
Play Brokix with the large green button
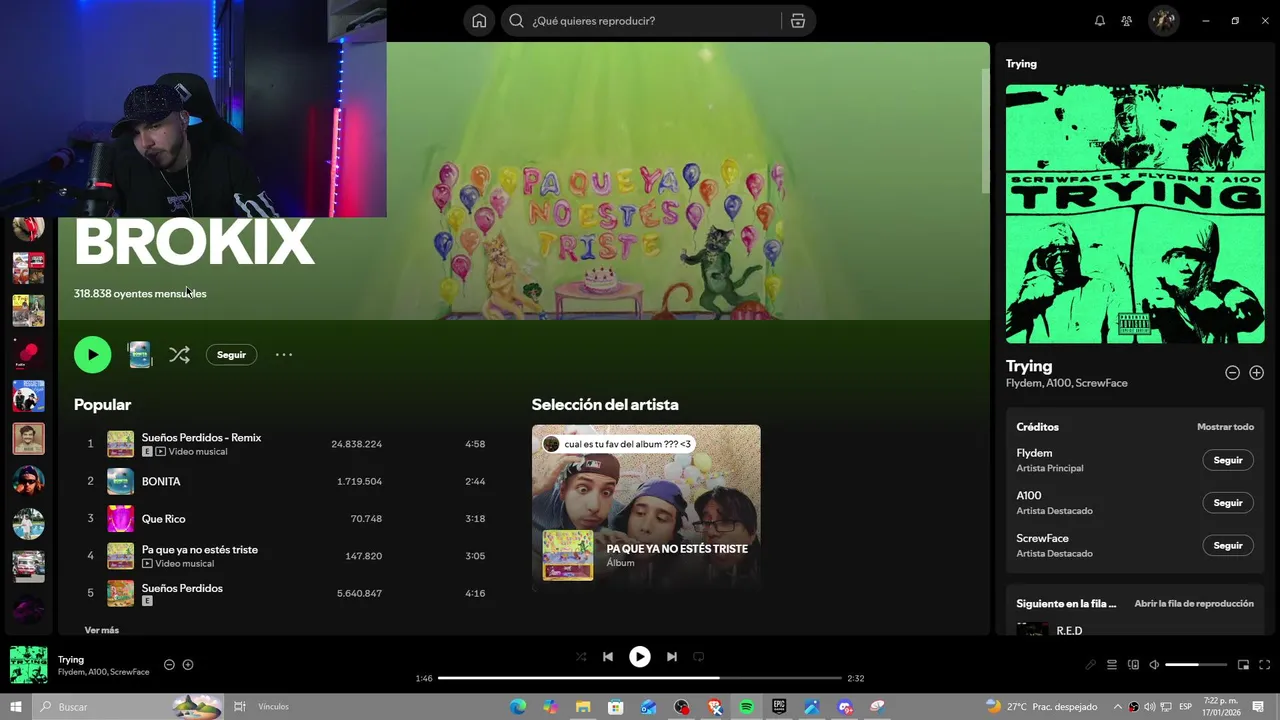(x=93, y=354)
